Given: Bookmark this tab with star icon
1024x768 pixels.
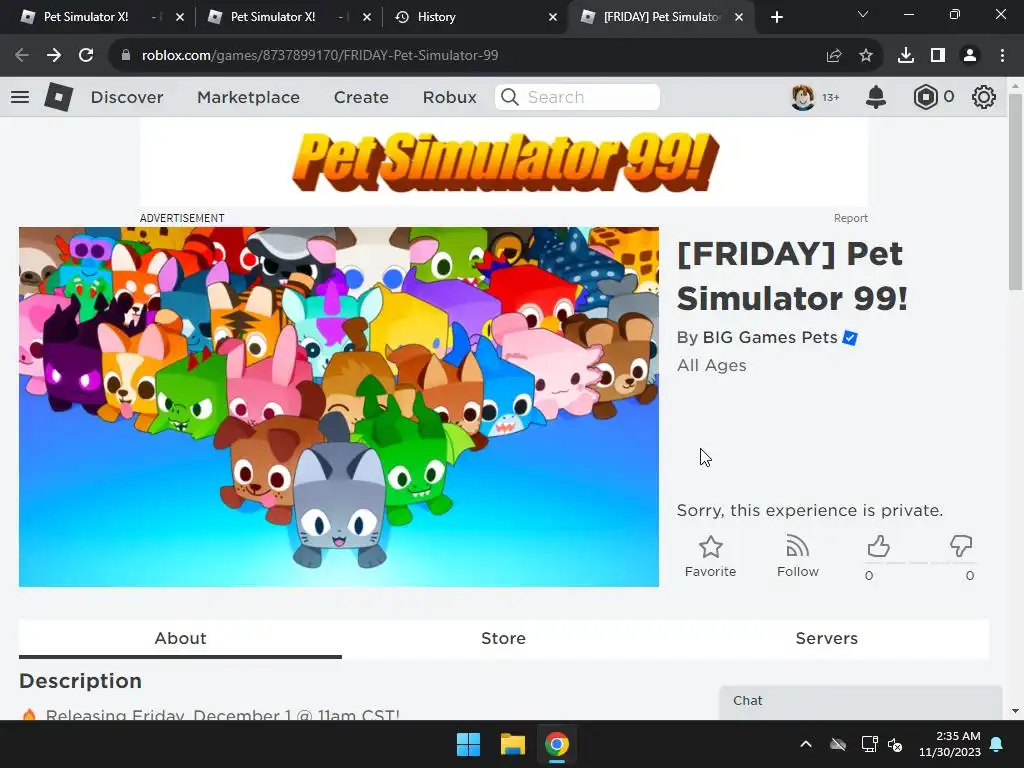Looking at the screenshot, I should 866,56.
